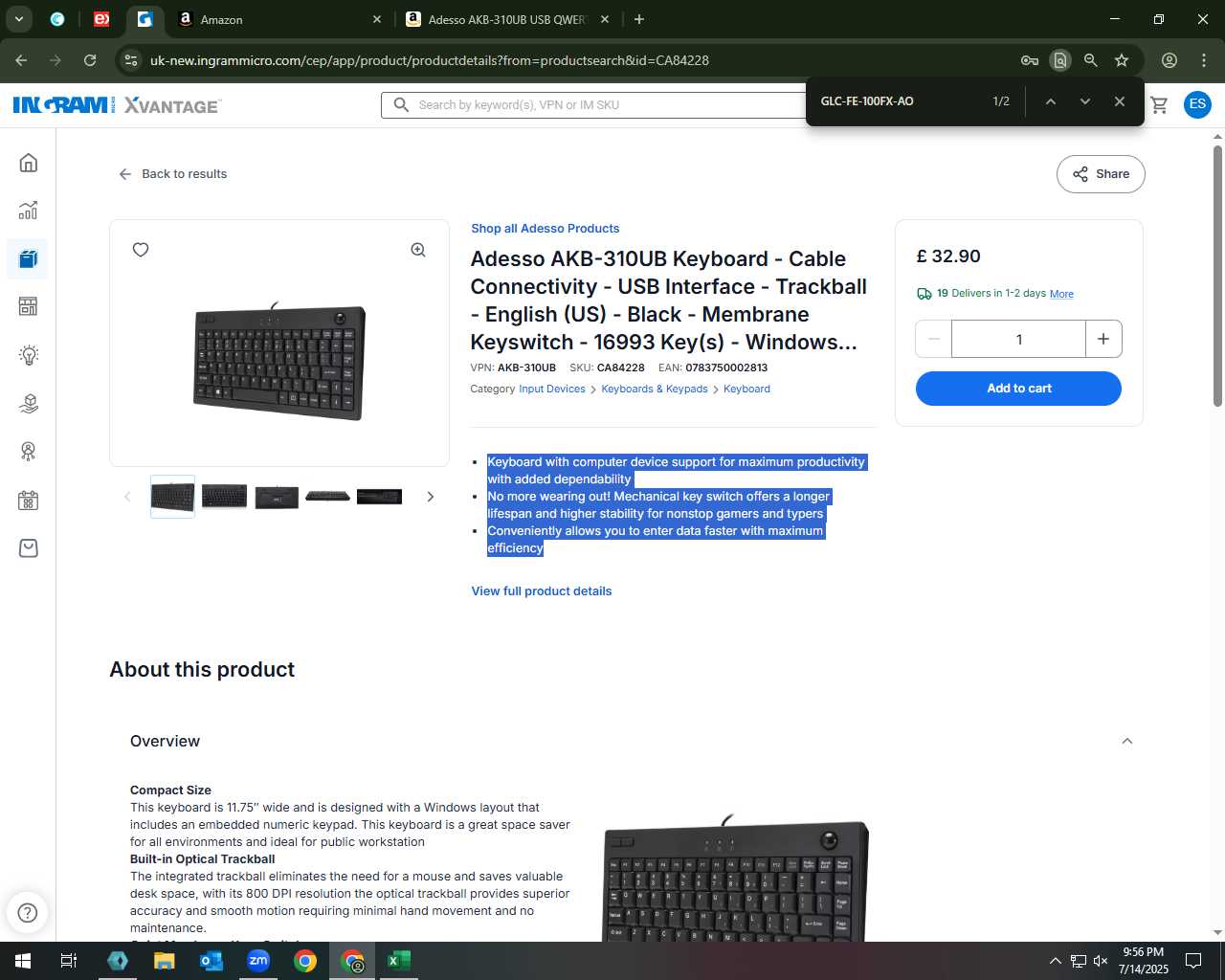1225x980 pixels.
Task: Open the hand-holding-box services icon in sidebar
Action: click(29, 403)
